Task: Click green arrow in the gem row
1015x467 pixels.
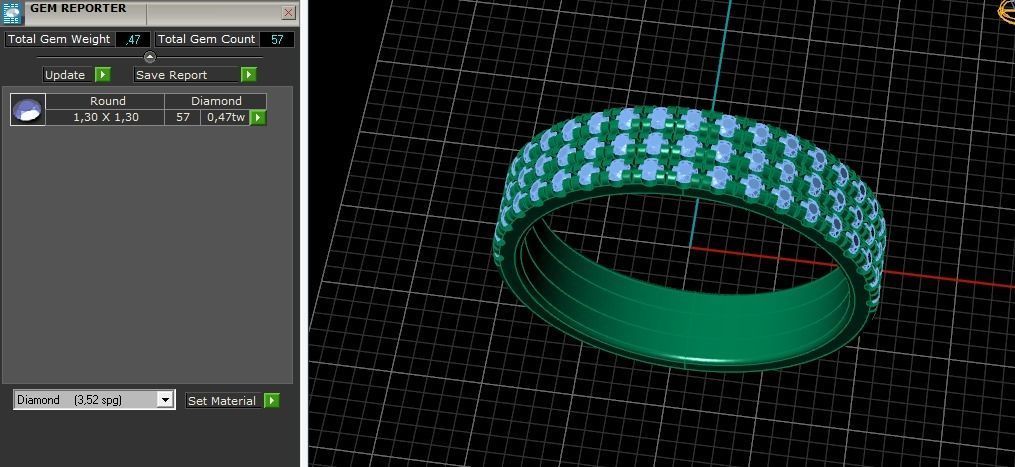Action: click(x=258, y=118)
